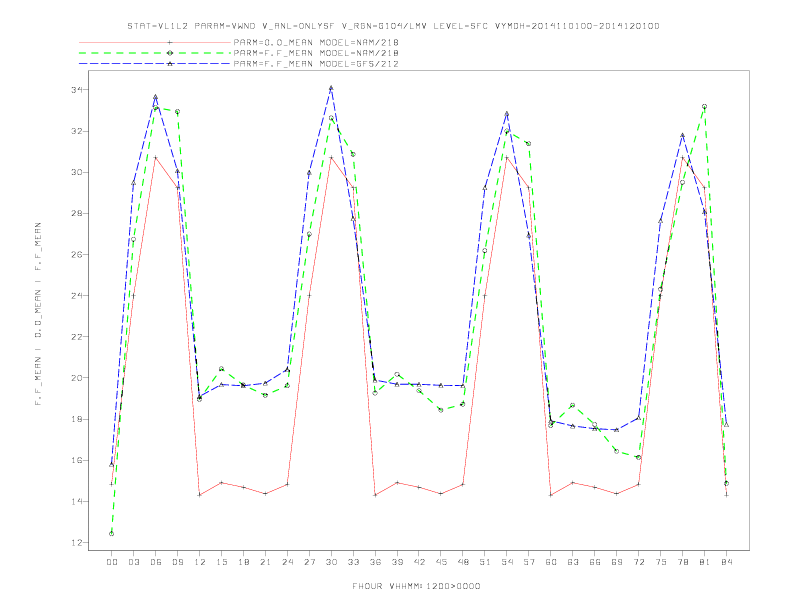Viewport: 792px width, 612px height.
Task: Click x-axis hour label 21
Action: pyautogui.click(x=265, y=562)
